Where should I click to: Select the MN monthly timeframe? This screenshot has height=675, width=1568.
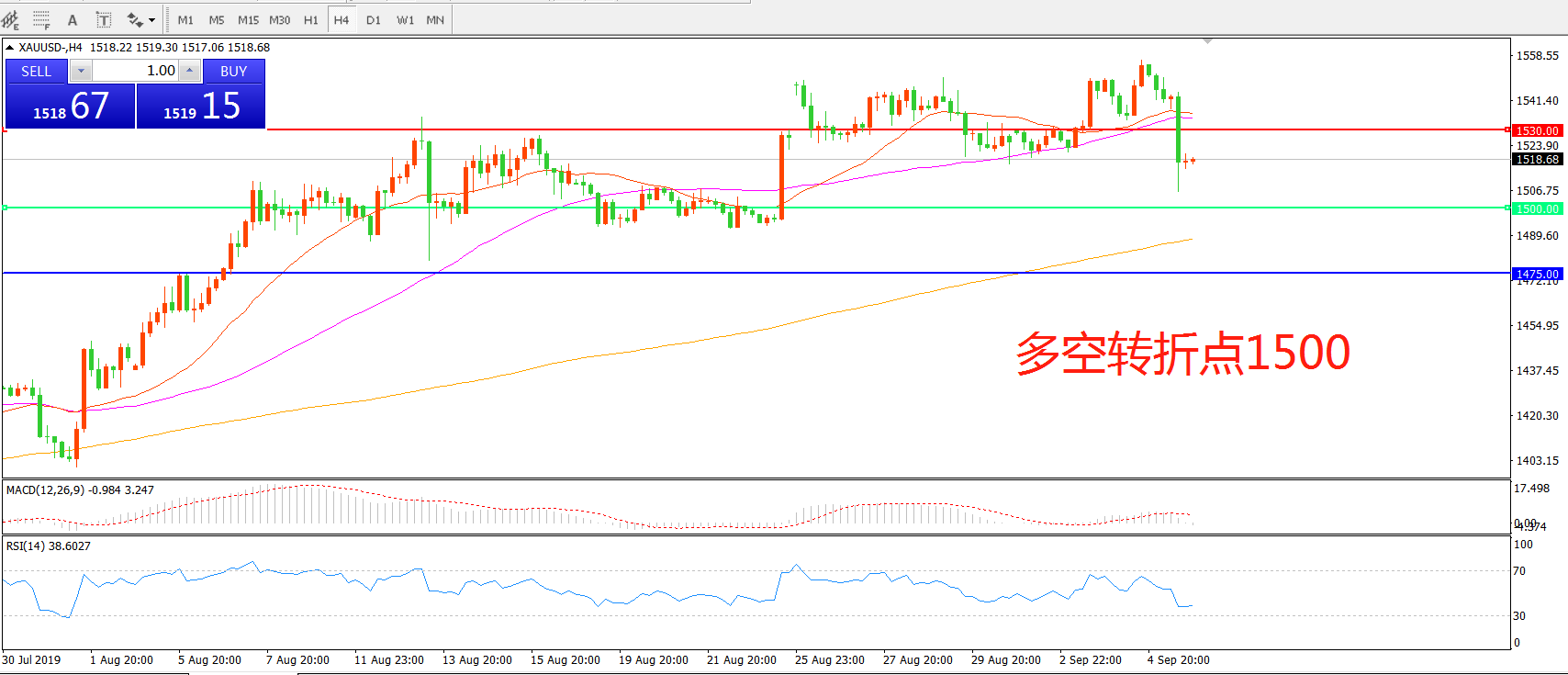coord(435,19)
